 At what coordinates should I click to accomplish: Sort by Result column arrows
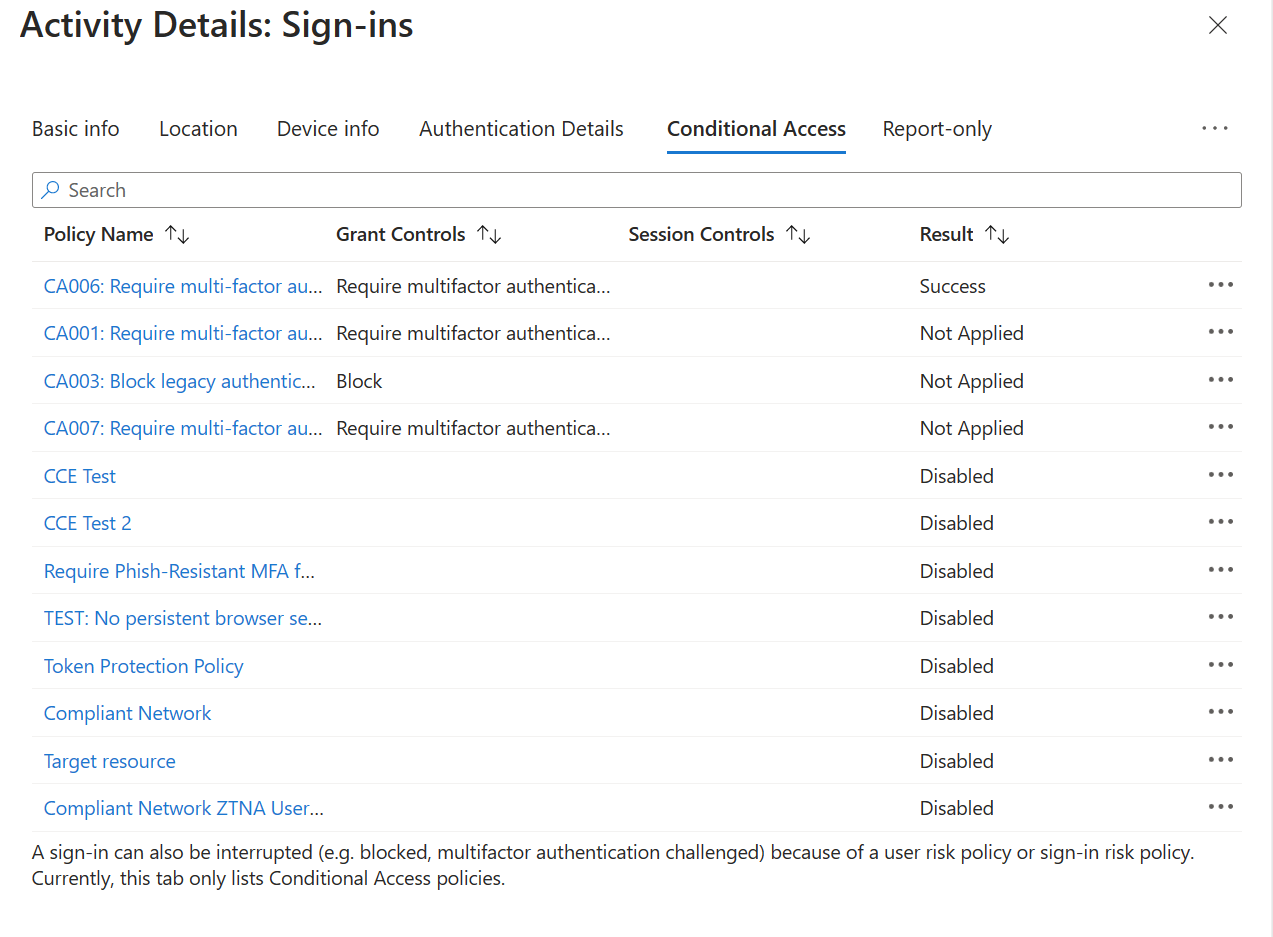pos(997,235)
